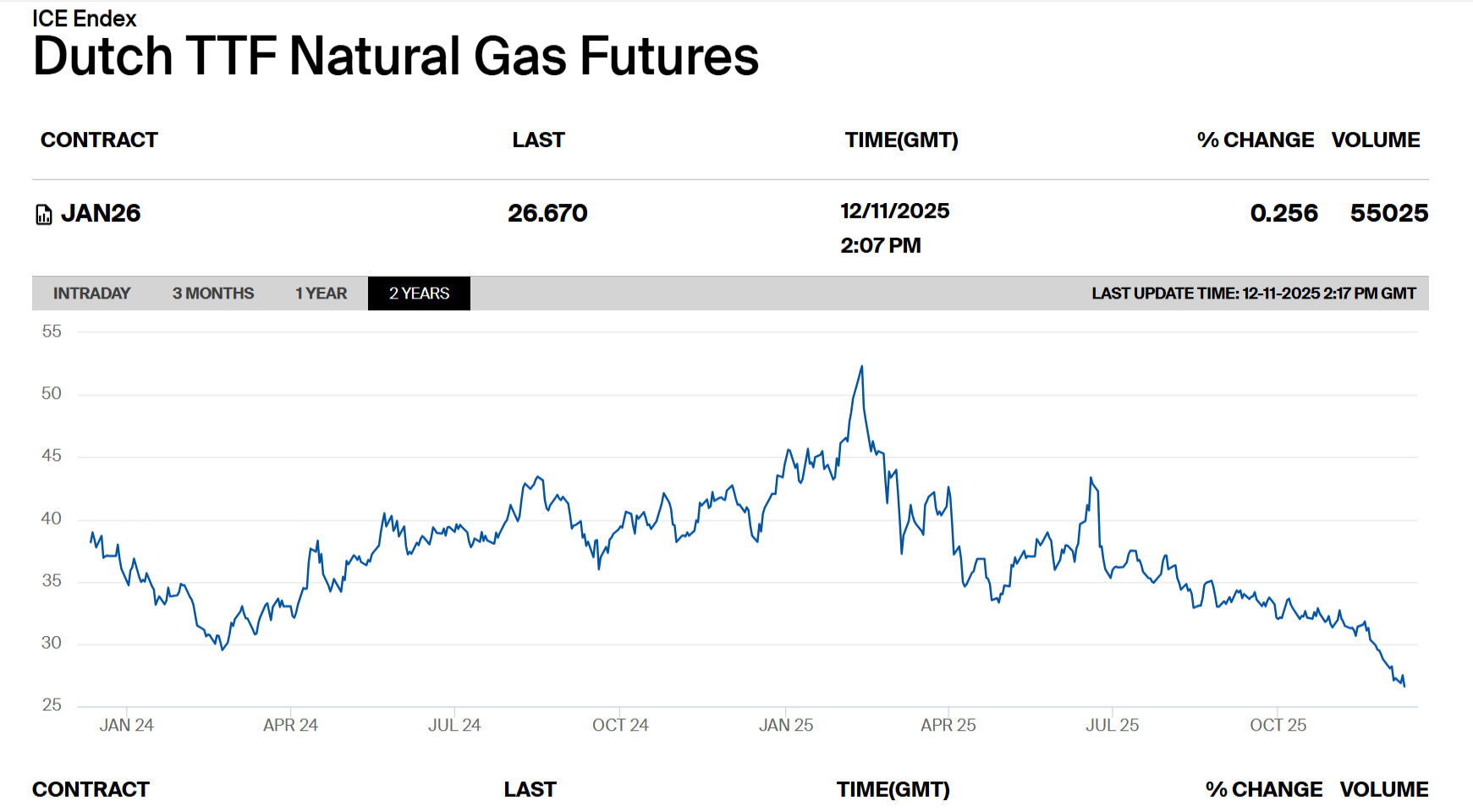Click the JAN 25 x-axis label
Image resolution: width=1473 pixels, height=812 pixels.
[785, 725]
